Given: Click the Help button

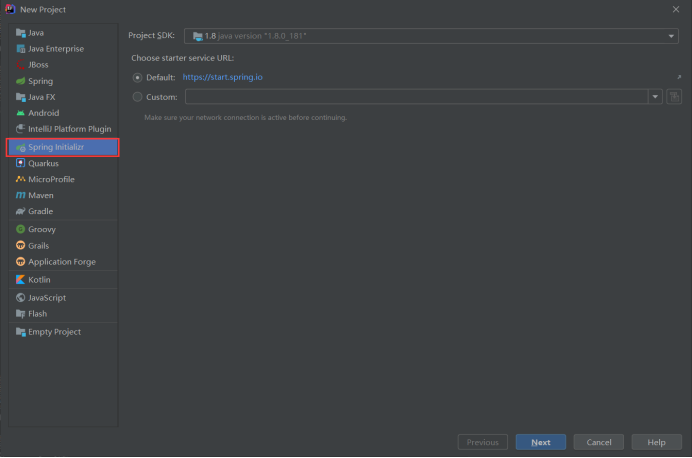Looking at the screenshot, I should pyautogui.click(x=656, y=442).
